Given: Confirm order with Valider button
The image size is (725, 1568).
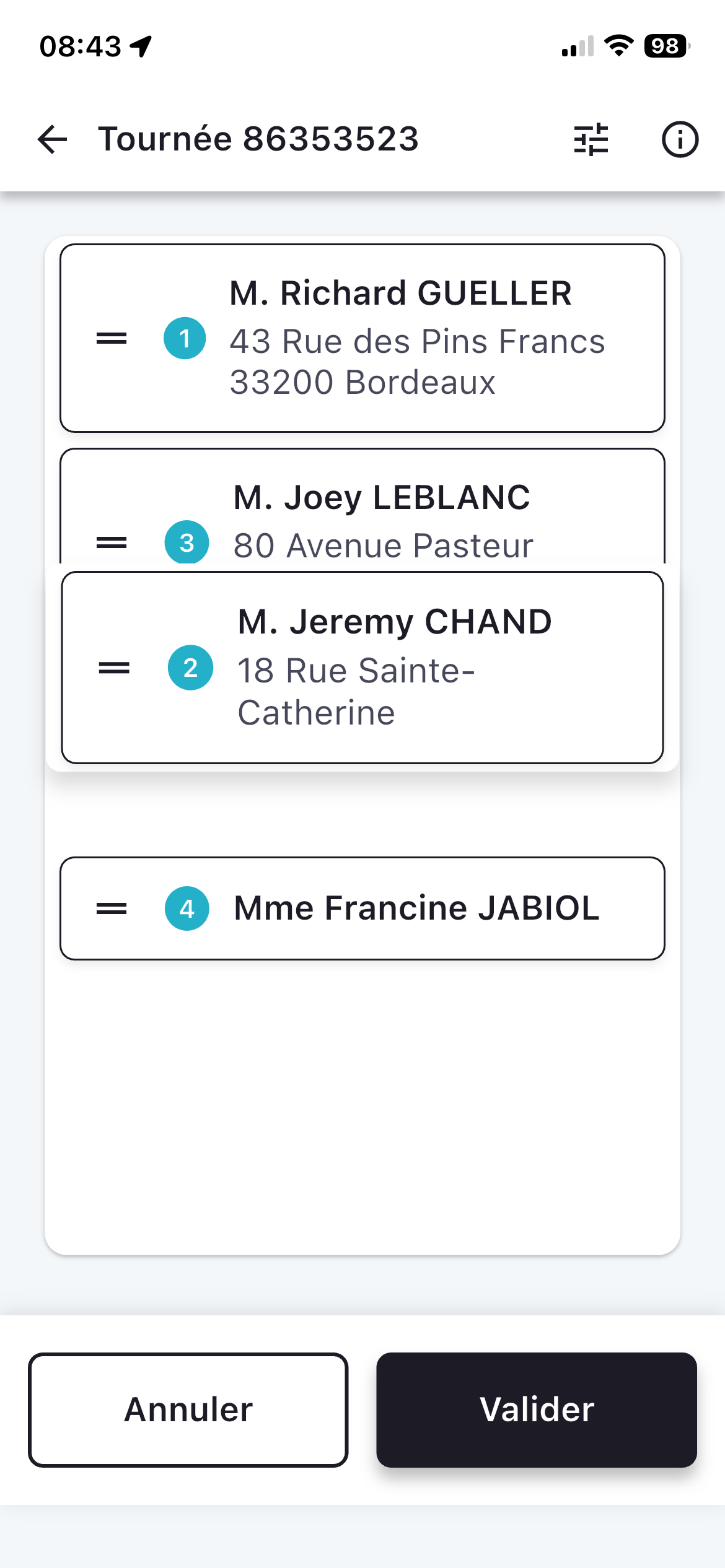Looking at the screenshot, I should pos(537,1409).
